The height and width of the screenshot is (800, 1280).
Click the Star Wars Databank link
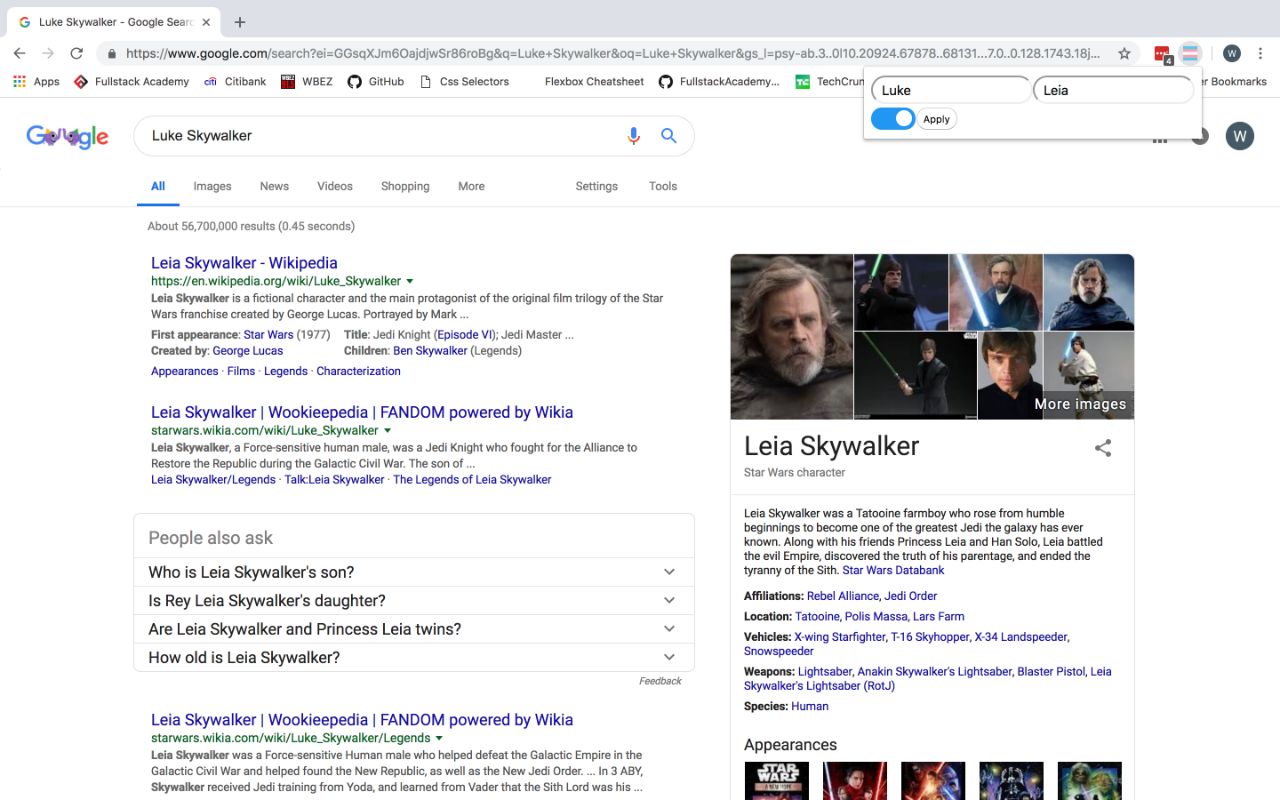click(893, 570)
